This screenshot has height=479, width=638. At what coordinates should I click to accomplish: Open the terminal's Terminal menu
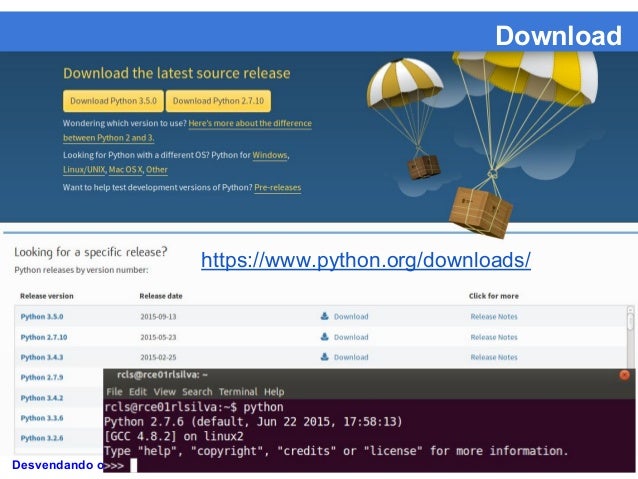238,392
